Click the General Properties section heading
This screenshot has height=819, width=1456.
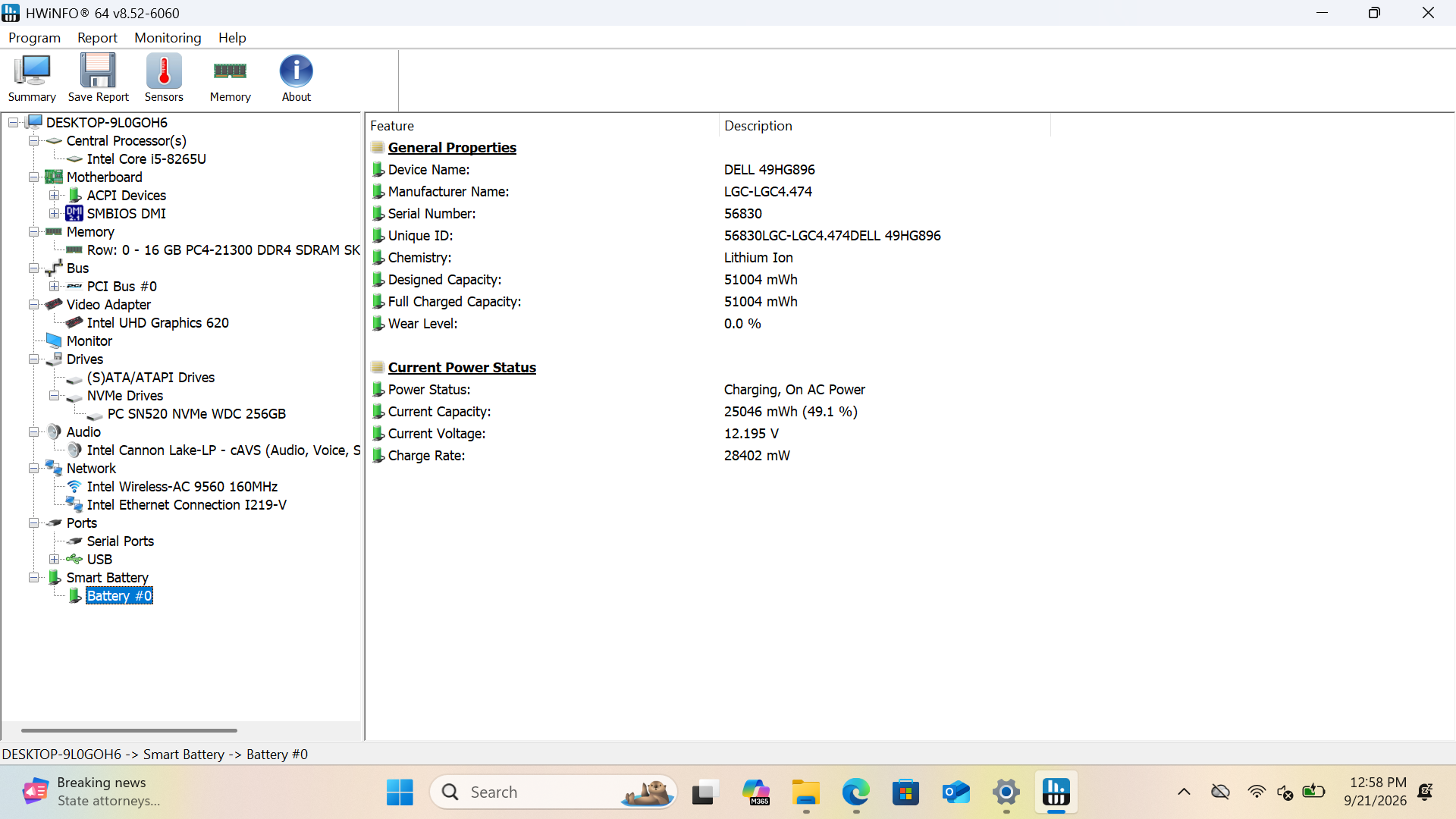(x=452, y=148)
